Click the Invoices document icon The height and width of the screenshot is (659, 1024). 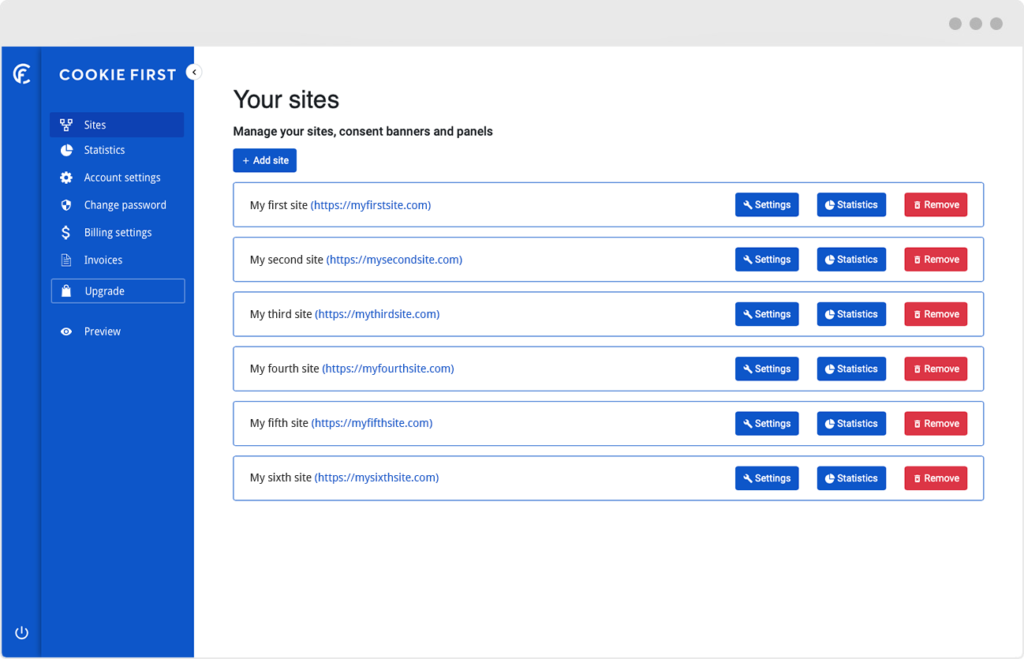point(64,259)
